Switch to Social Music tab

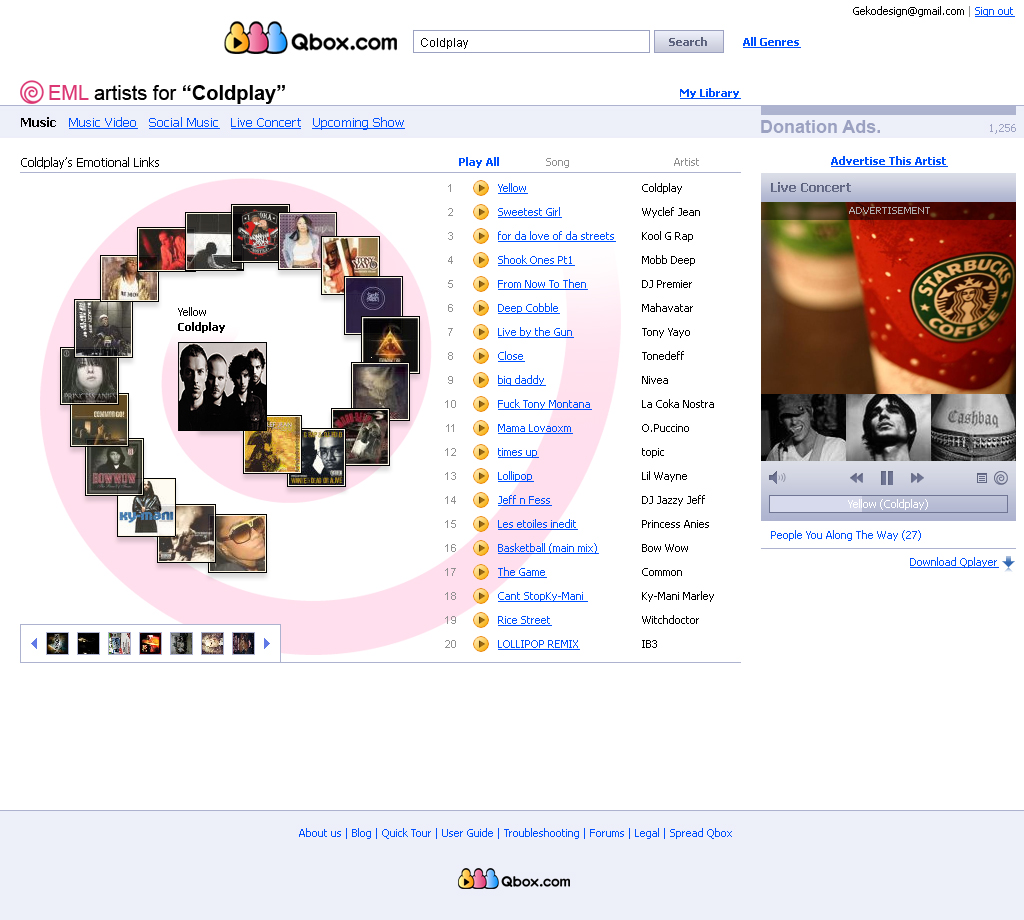click(184, 123)
